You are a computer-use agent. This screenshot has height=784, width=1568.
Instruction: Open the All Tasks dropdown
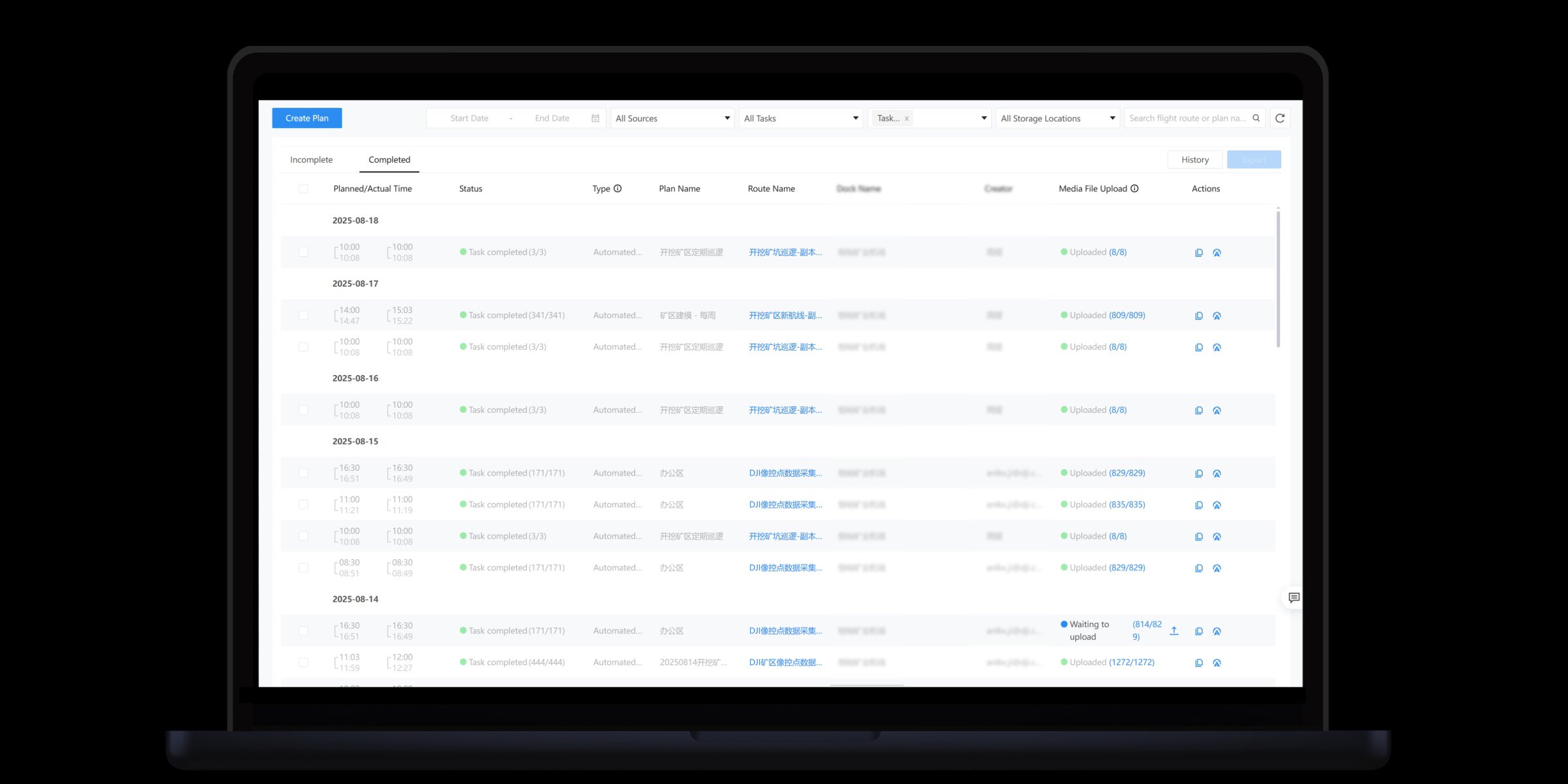pos(800,118)
